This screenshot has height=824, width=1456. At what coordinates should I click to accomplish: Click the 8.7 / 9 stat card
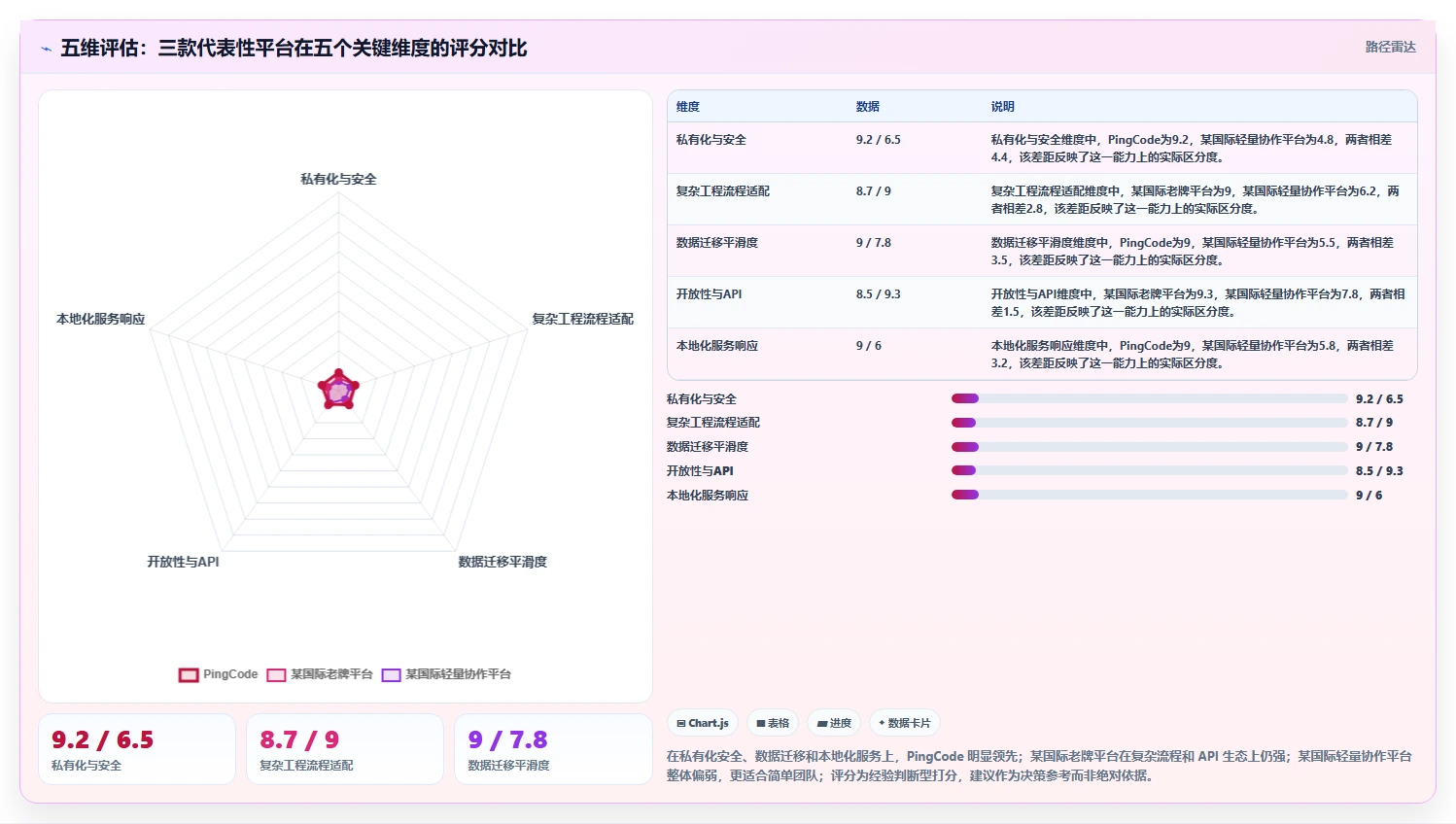pyautogui.click(x=345, y=749)
